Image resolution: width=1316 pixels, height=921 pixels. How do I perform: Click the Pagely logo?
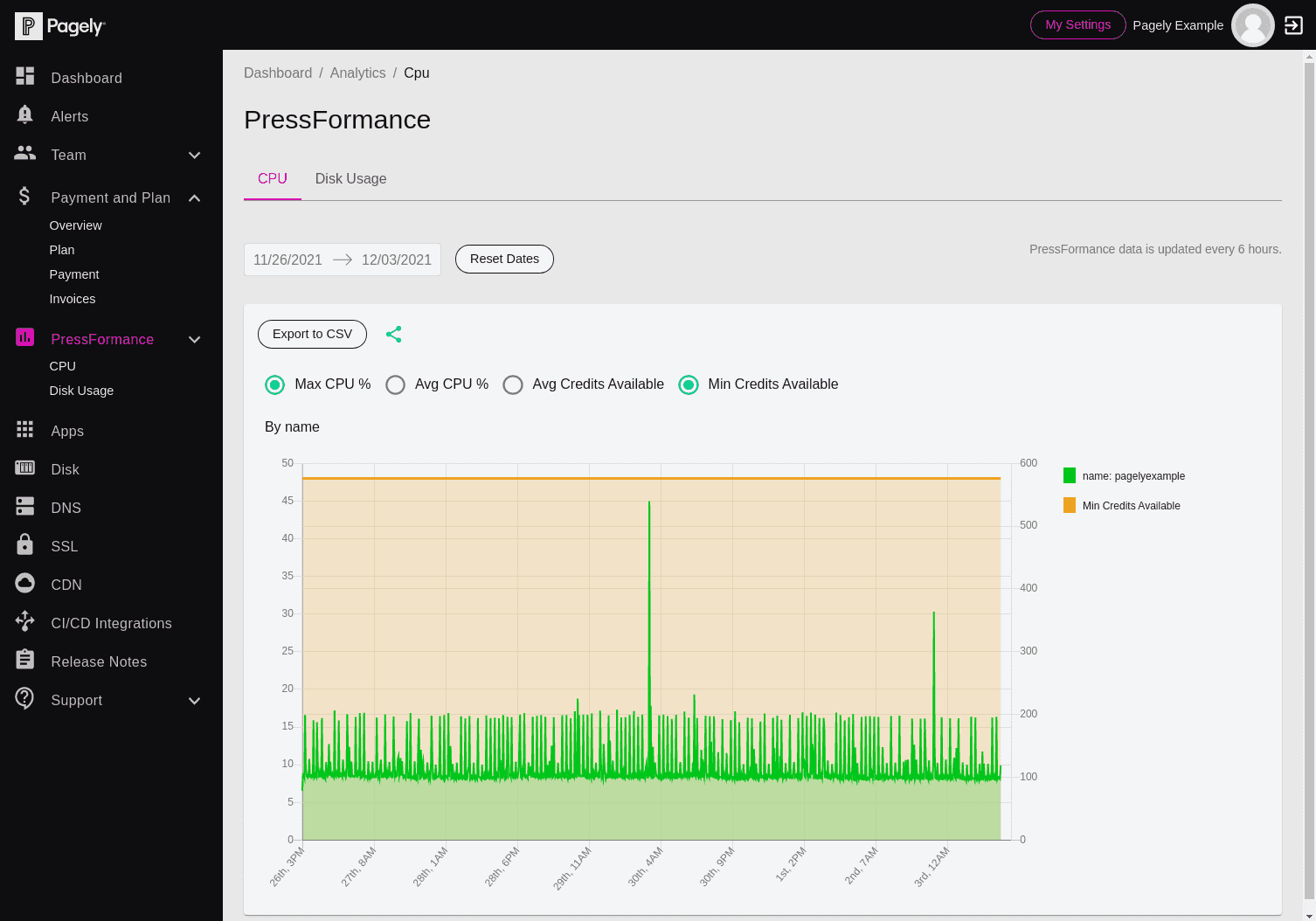[59, 26]
